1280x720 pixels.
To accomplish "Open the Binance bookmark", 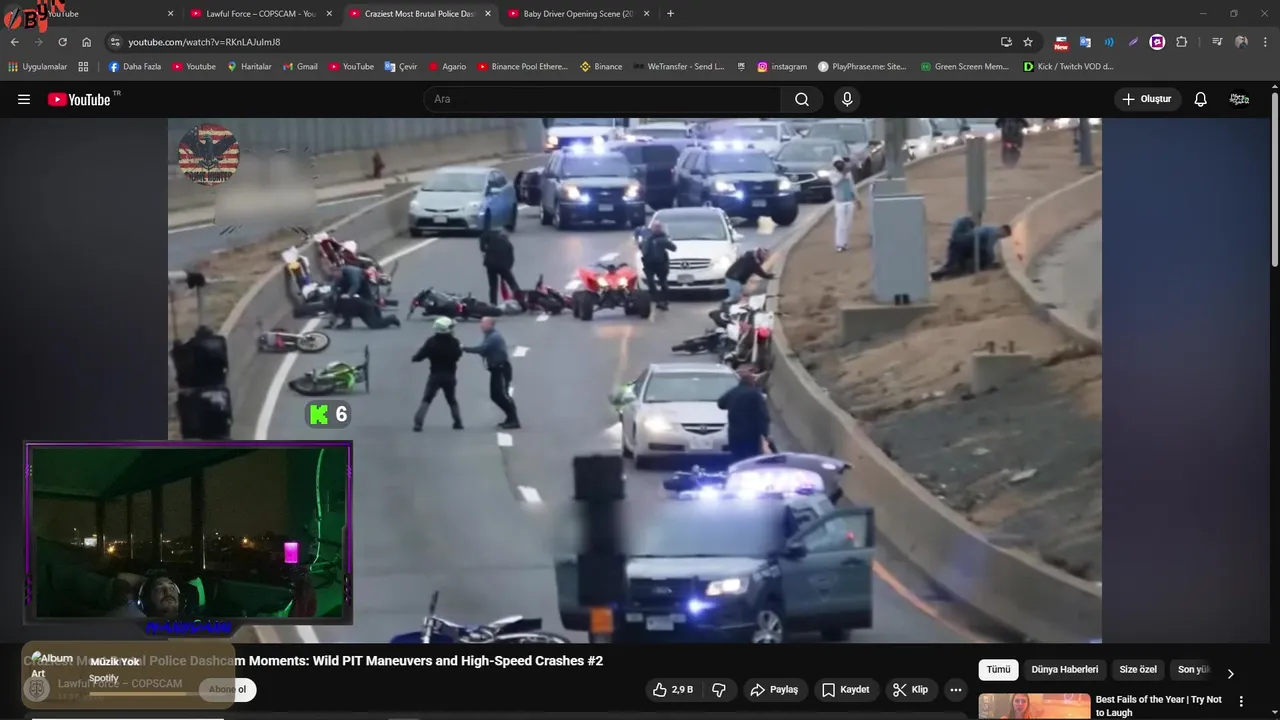I will point(600,67).
